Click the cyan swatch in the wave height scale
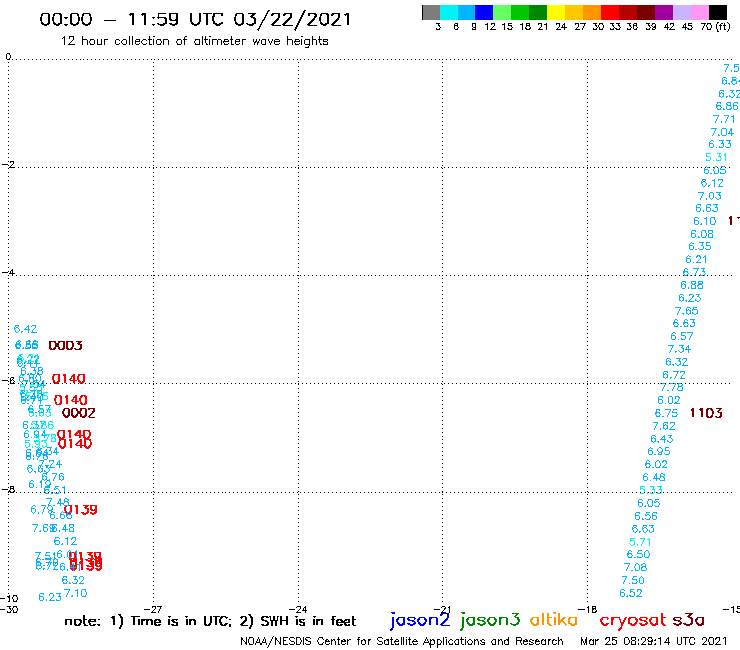 point(449,12)
